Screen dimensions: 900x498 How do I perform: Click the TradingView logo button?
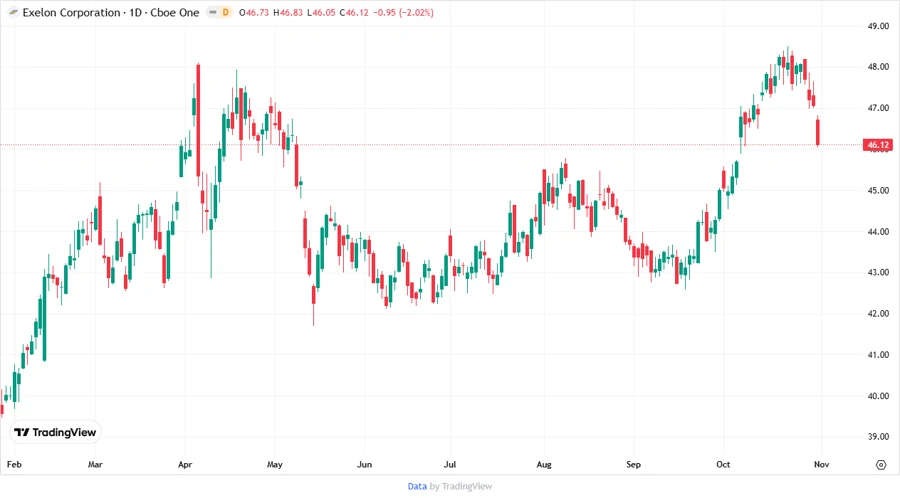pos(55,432)
